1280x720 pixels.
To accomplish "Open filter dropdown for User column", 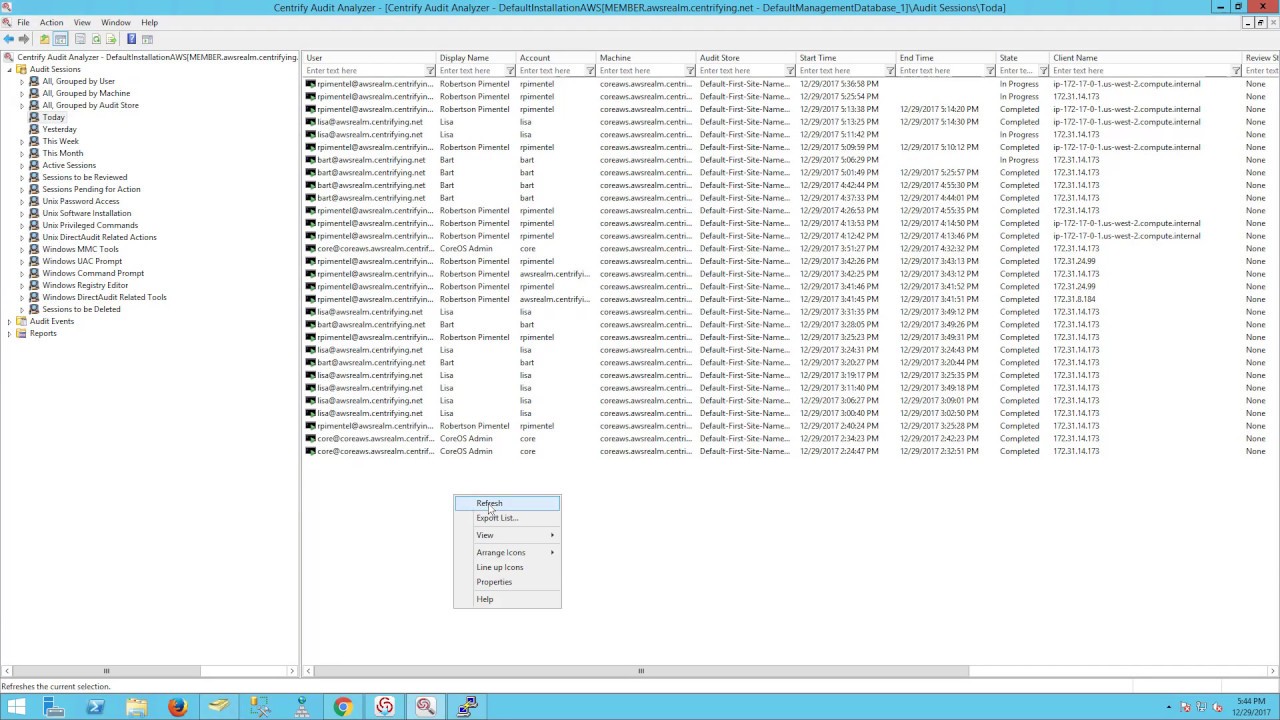I will tap(430, 71).
